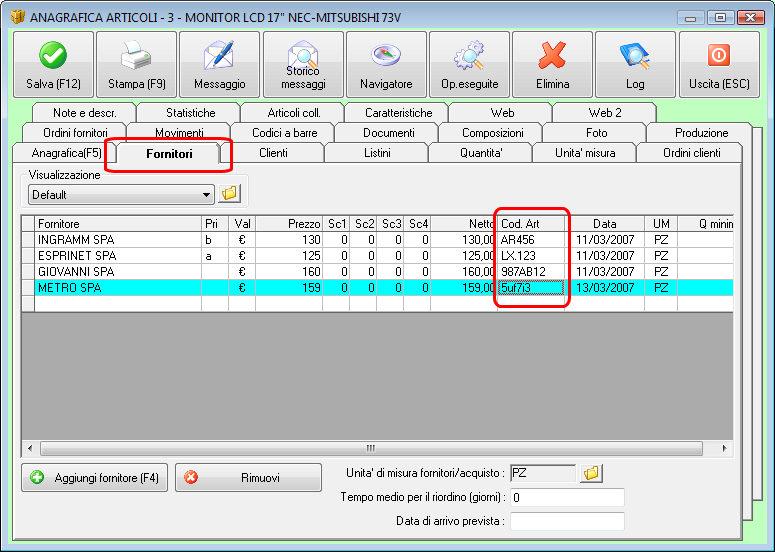775x552 pixels.
Task: Open Ordini clienti tab
Action: pyautogui.click(x=691, y=153)
